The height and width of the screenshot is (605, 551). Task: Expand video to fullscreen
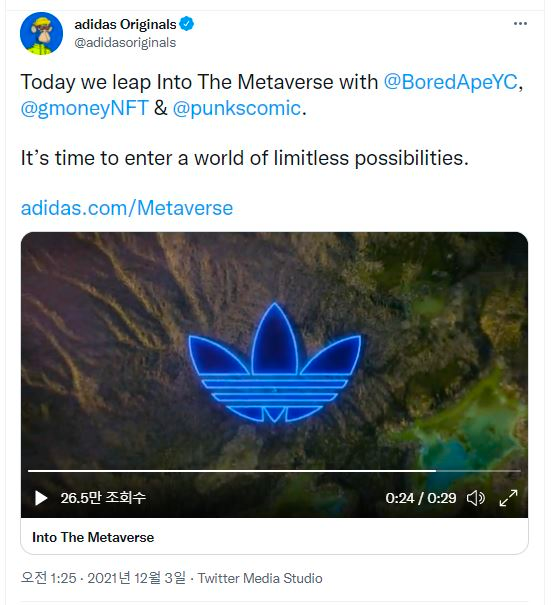508,498
